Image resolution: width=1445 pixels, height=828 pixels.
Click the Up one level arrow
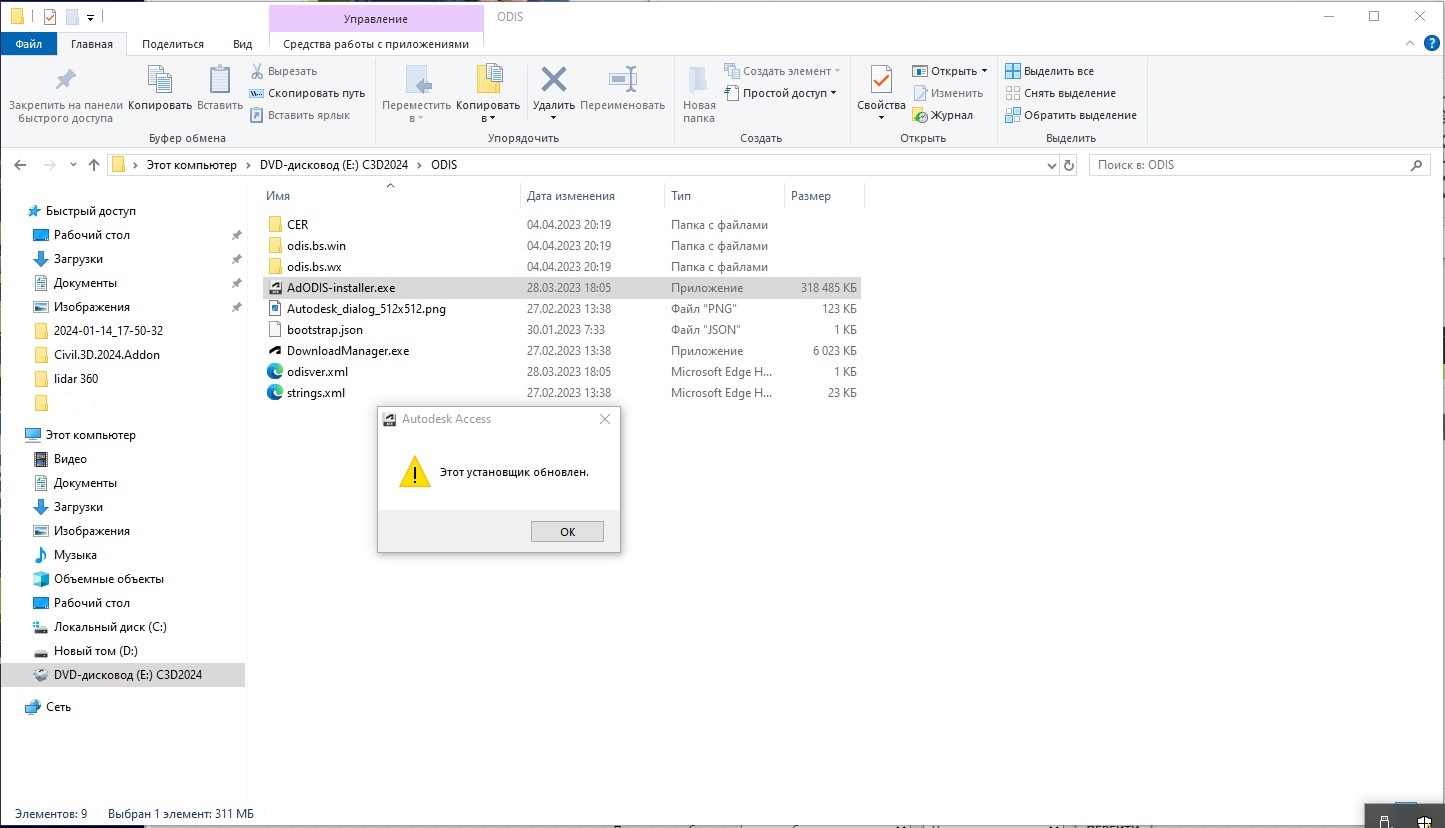coord(94,165)
